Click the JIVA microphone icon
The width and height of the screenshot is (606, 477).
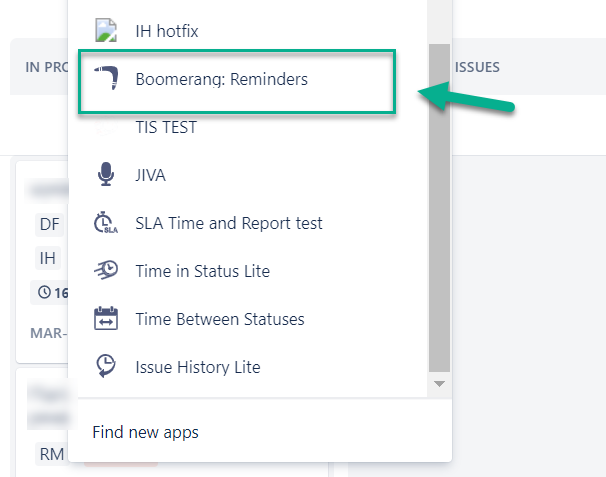(x=106, y=175)
